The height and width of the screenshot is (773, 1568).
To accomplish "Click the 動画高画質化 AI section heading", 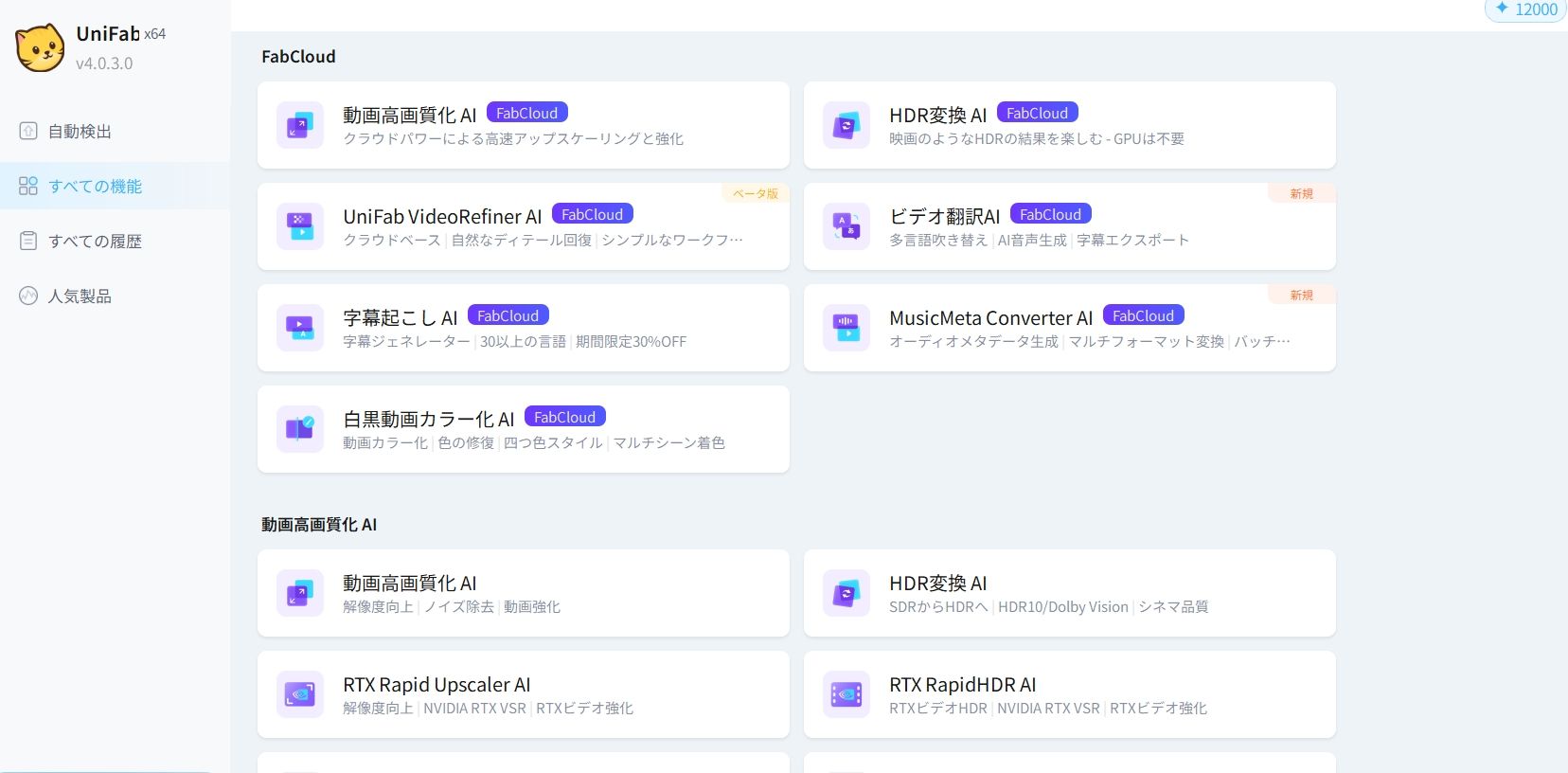I will point(319,525).
